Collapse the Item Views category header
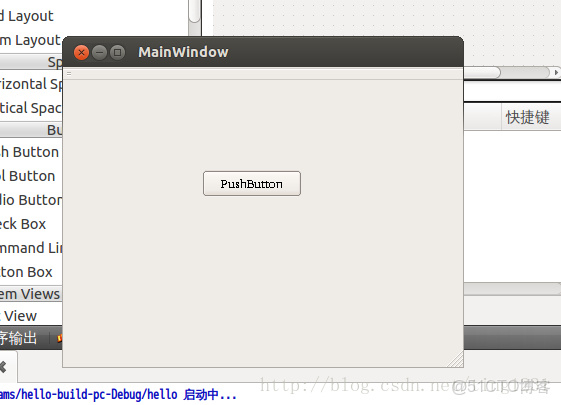The width and height of the screenshot is (561, 405). (x=31, y=294)
